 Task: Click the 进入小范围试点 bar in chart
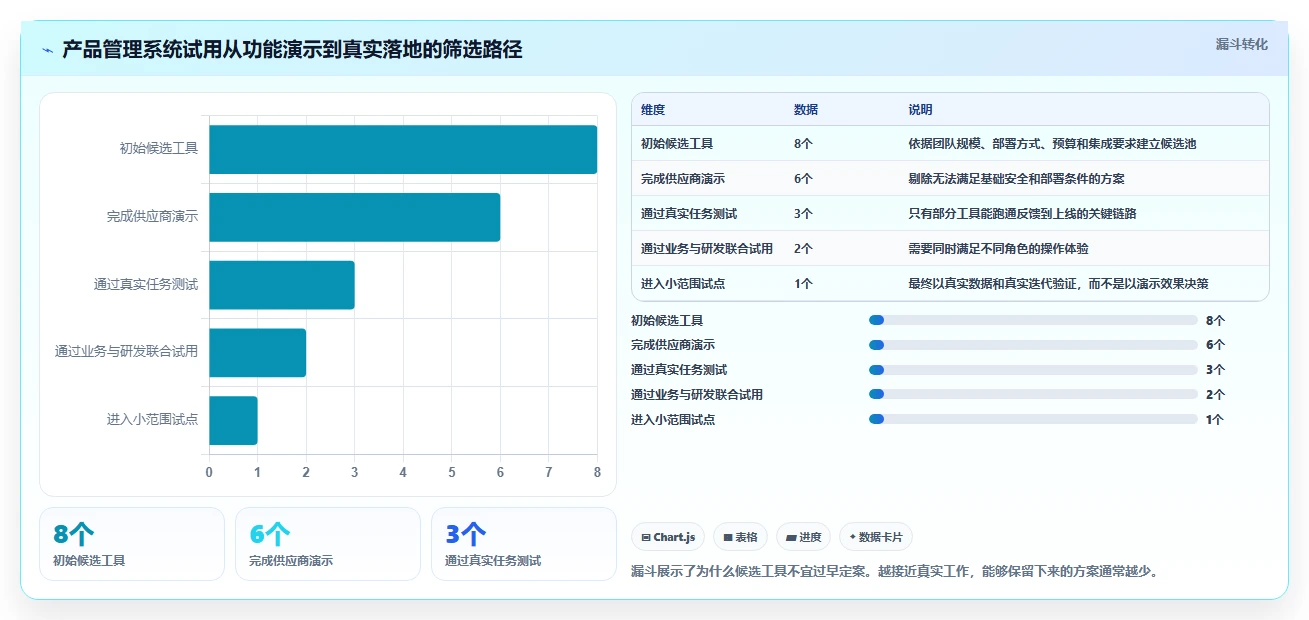[x=233, y=420]
